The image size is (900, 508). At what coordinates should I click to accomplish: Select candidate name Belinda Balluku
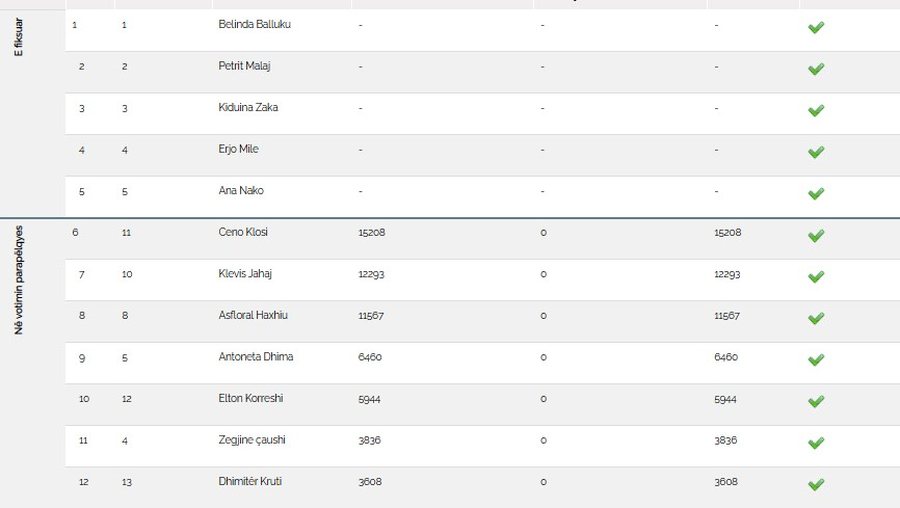pyautogui.click(x=254, y=24)
